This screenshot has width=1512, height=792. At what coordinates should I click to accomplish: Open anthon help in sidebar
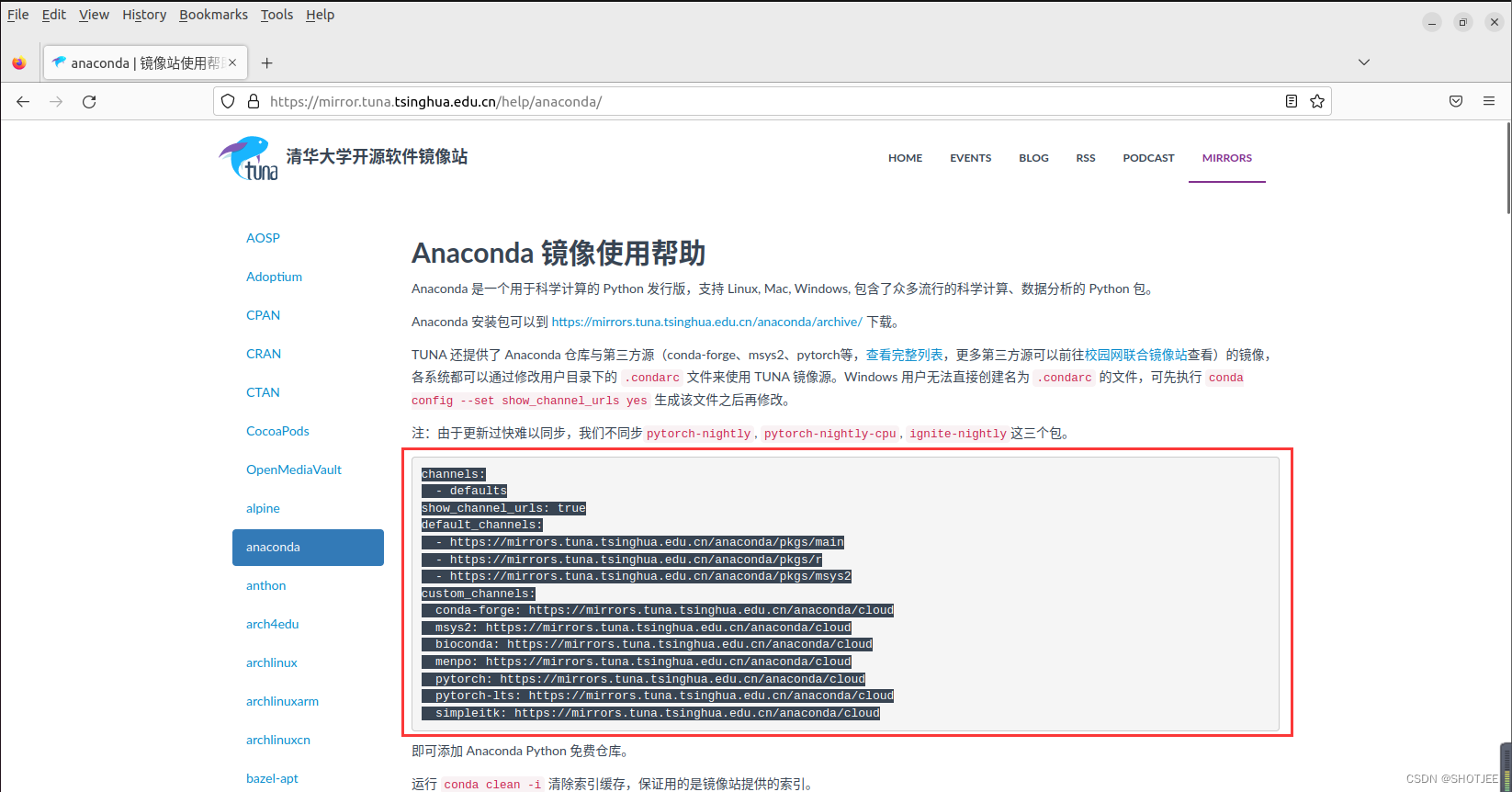click(x=265, y=585)
